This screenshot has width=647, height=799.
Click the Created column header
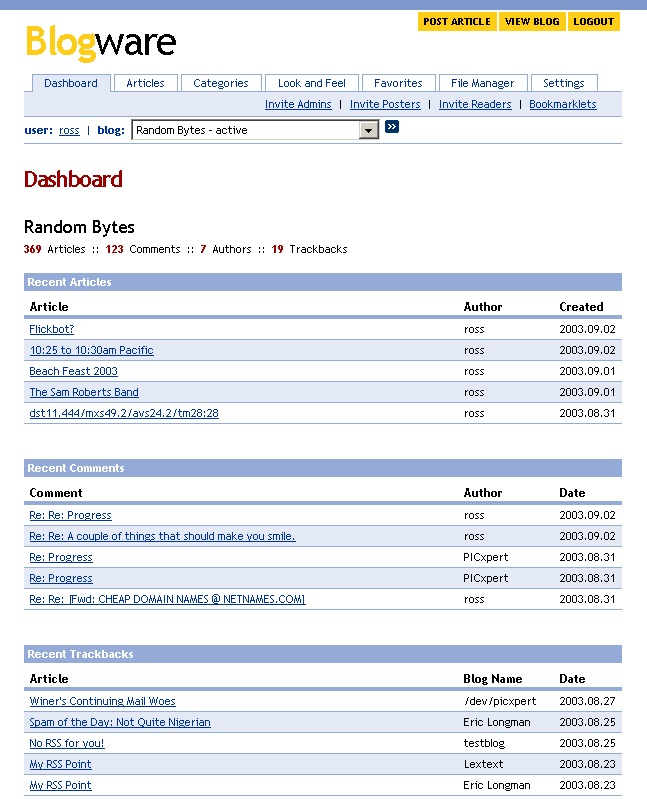[581, 307]
